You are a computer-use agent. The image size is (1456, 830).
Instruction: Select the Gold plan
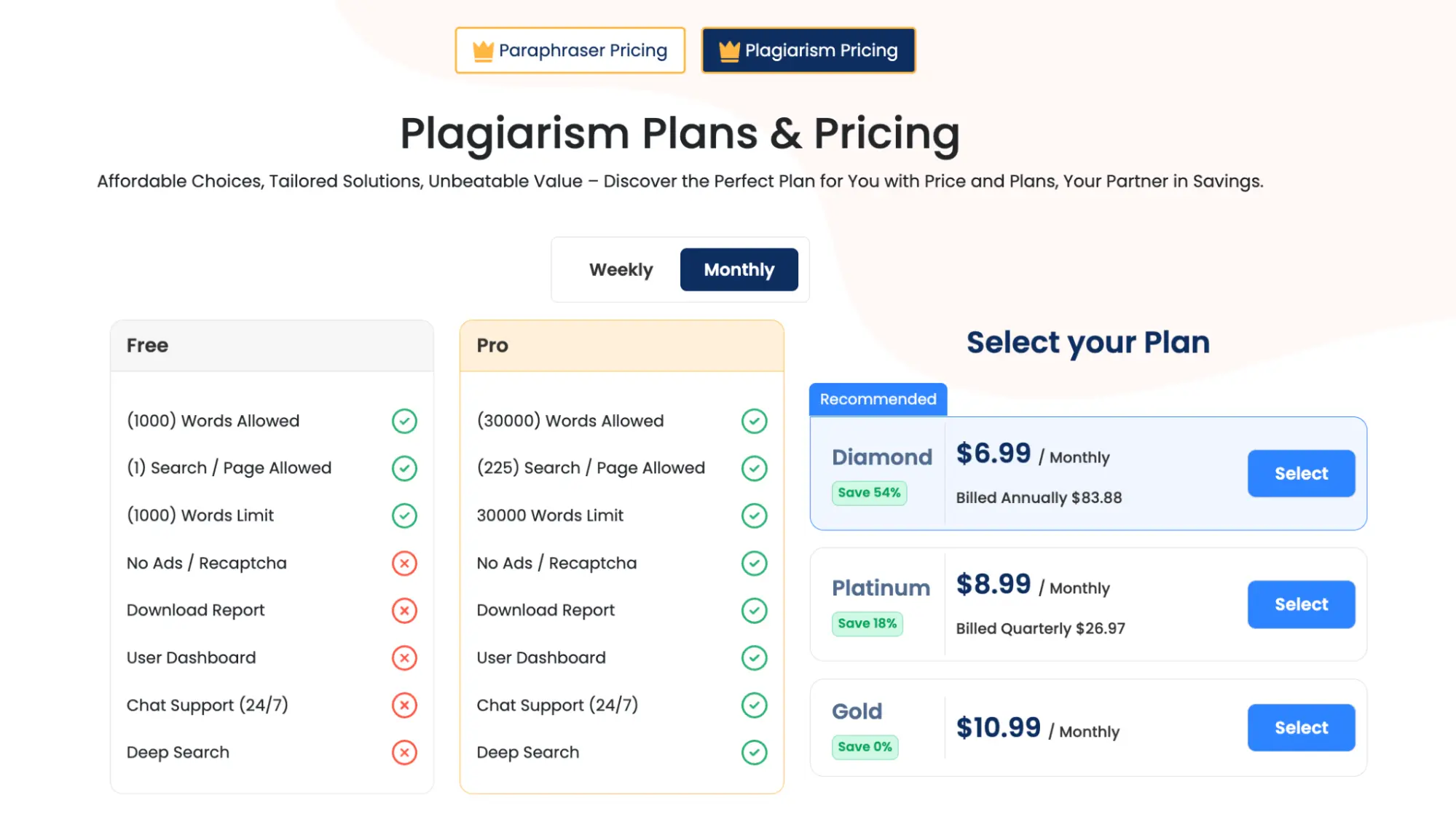(x=1301, y=727)
